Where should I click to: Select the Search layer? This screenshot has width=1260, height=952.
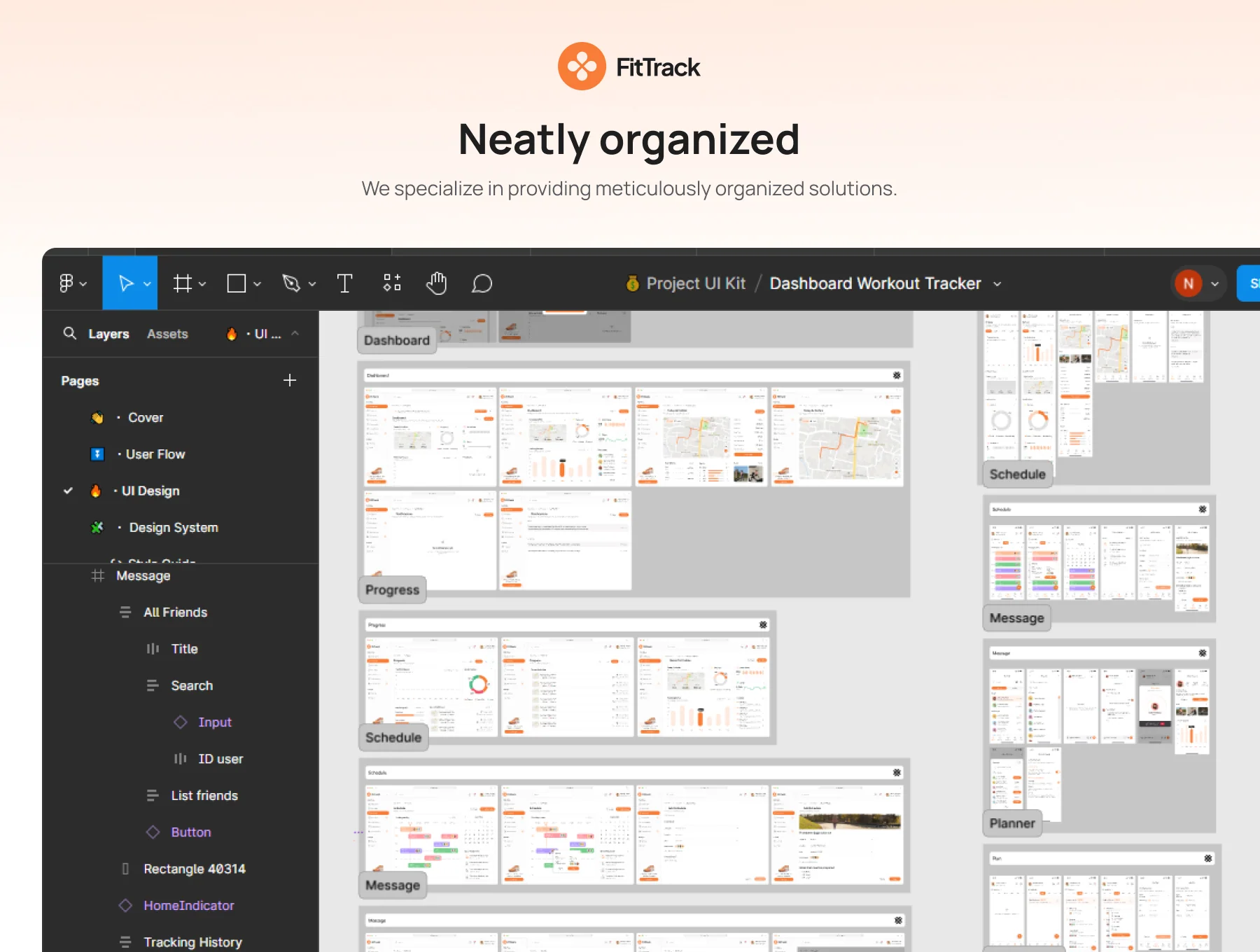coord(192,685)
